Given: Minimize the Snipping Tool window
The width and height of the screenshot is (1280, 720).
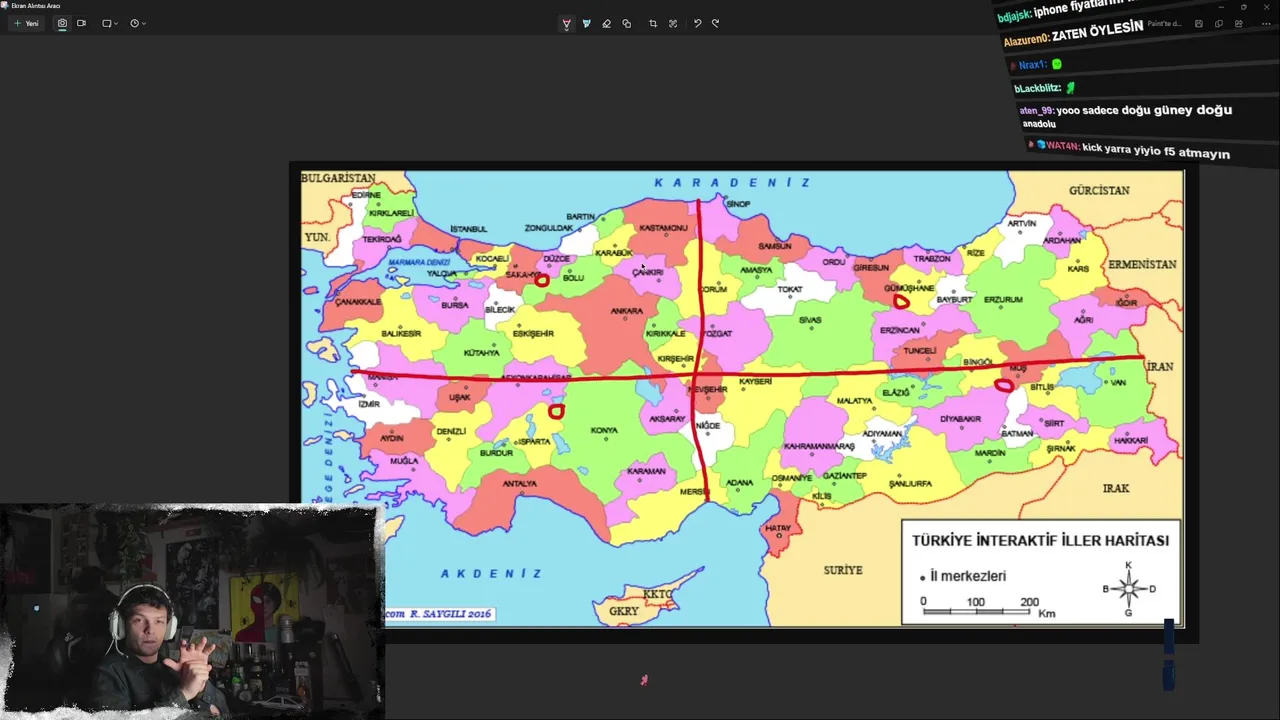Looking at the screenshot, I should [x=1219, y=6].
